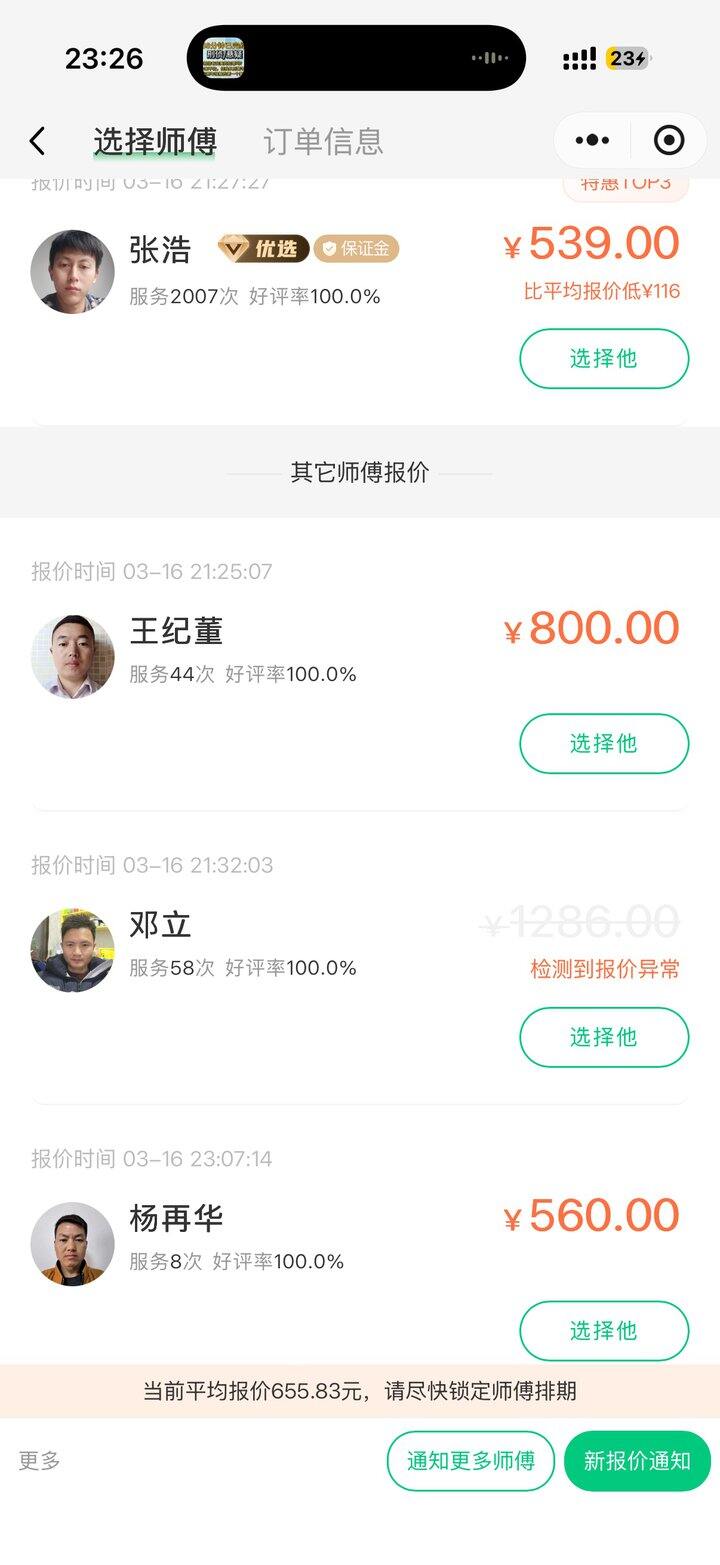Tap the 优选 diamond badge
Image resolution: width=720 pixels, height=1565 pixels.
pyautogui.click(x=263, y=249)
